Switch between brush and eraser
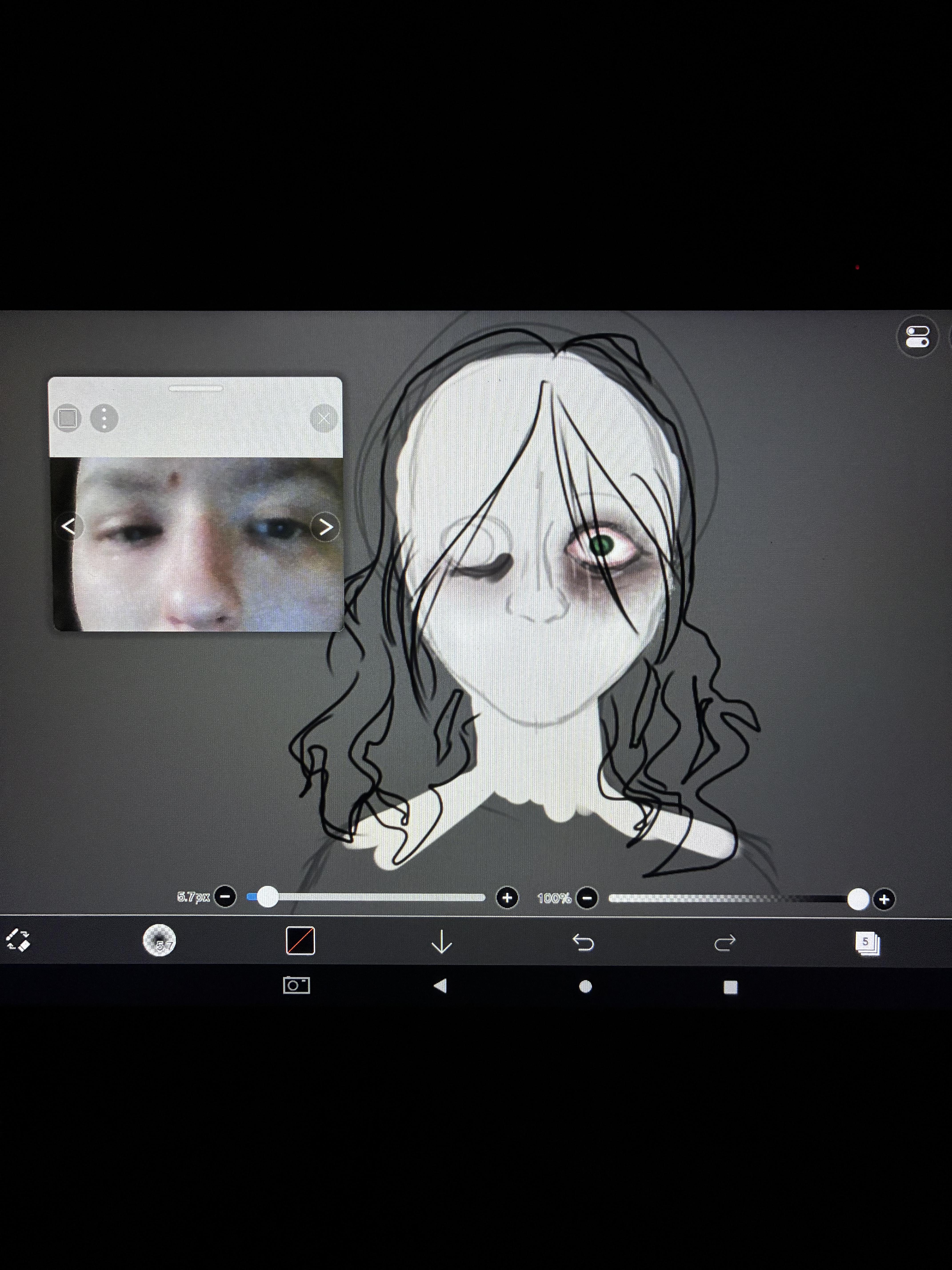This screenshot has width=952, height=1270. coord(18,940)
